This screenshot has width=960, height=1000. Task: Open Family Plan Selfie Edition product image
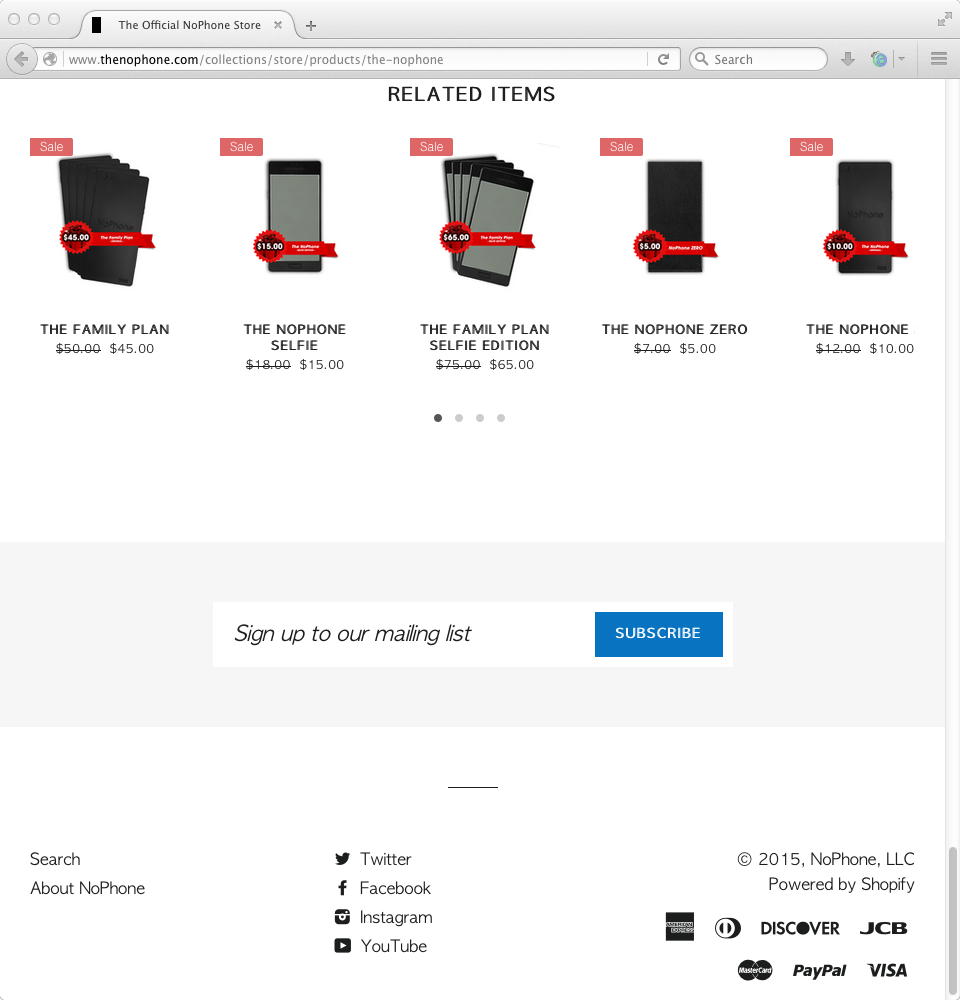coord(486,220)
